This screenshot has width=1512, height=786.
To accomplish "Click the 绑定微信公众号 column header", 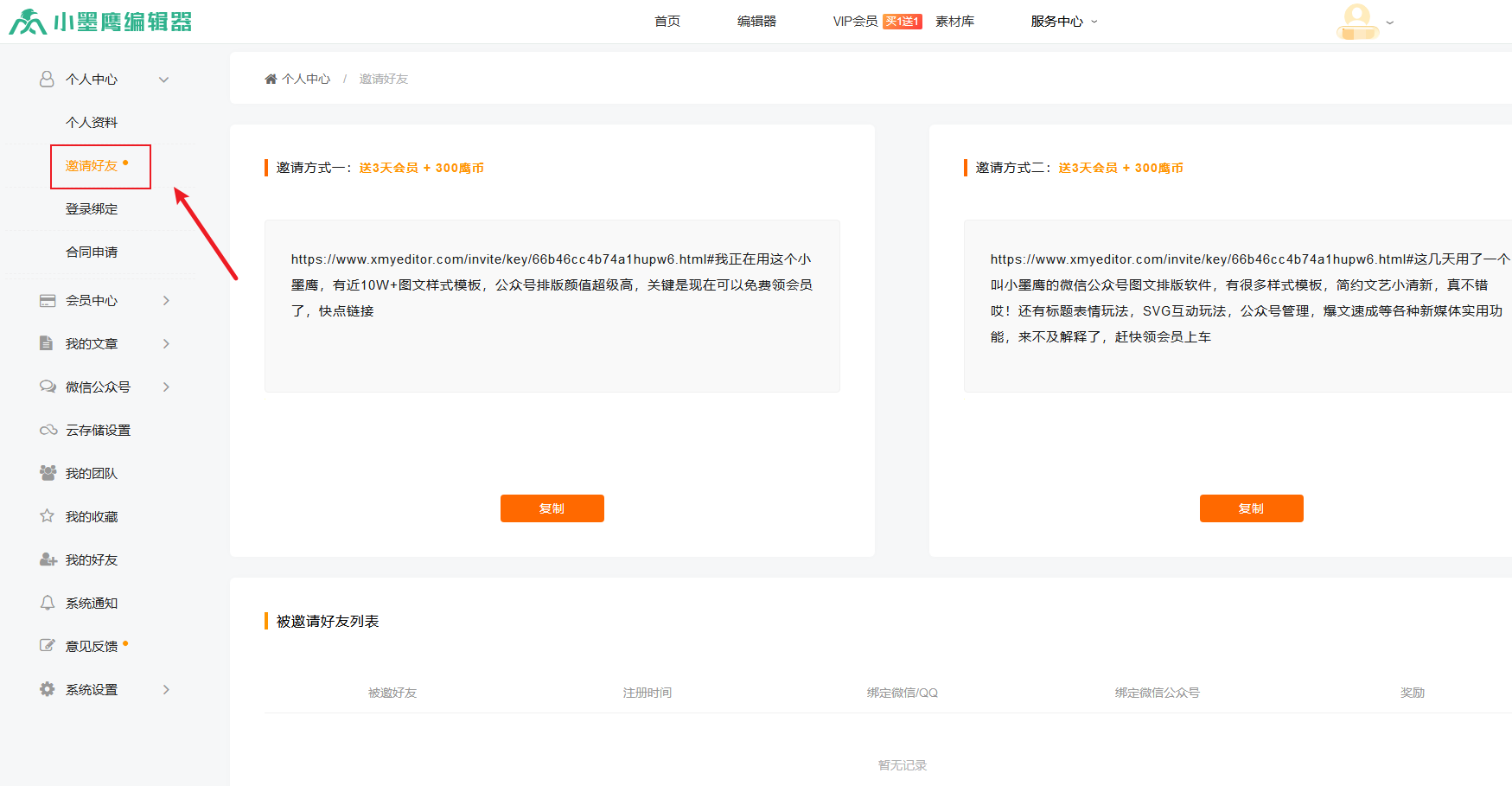I will (x=1158, y=693).
